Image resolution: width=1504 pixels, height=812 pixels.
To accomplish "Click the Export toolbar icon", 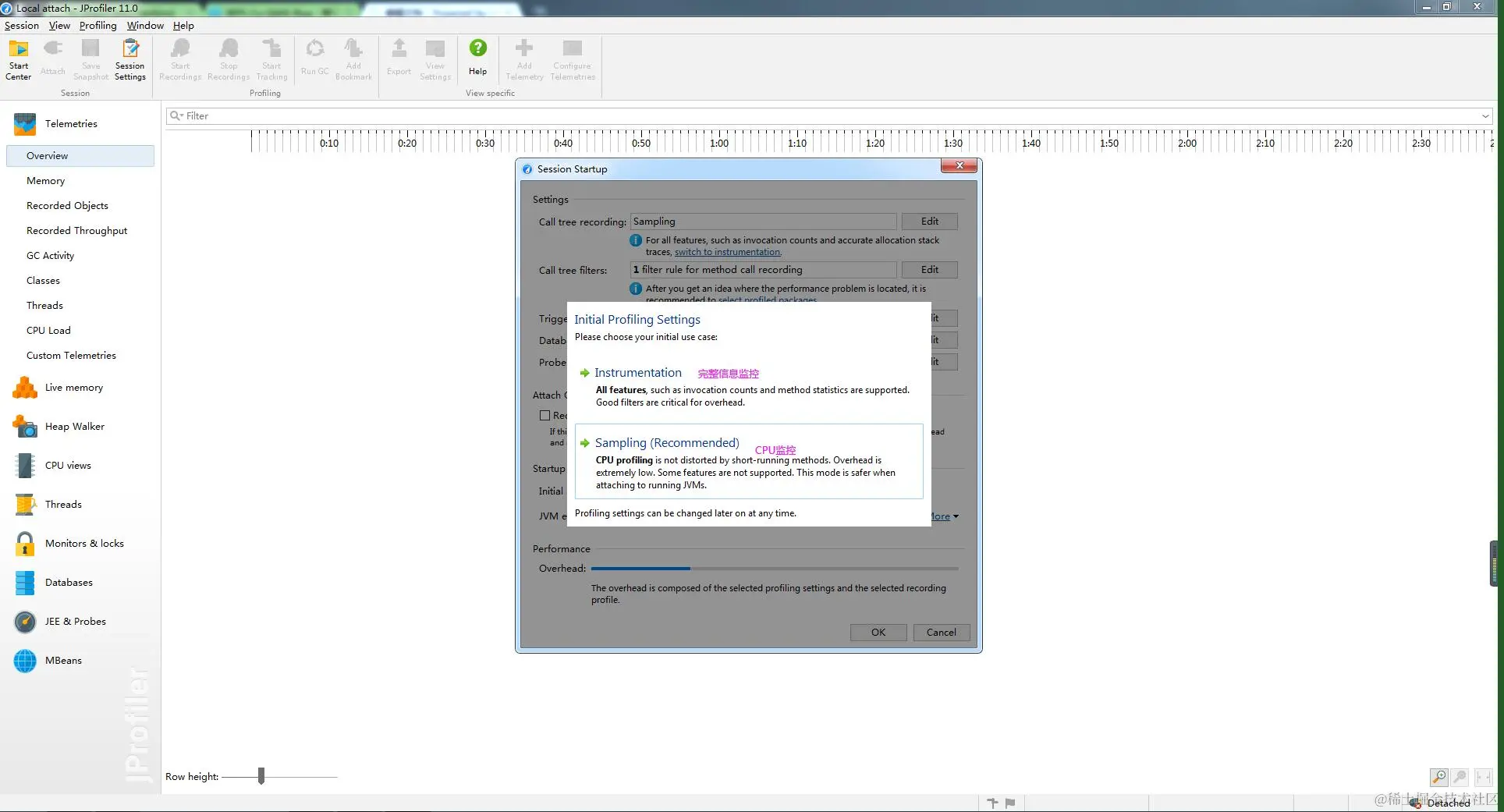I will point(399,59).
